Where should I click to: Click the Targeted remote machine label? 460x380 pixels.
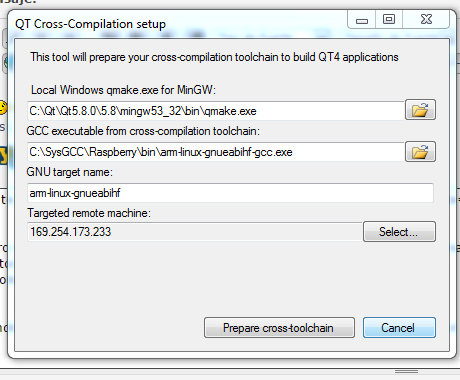pos(89,213)
